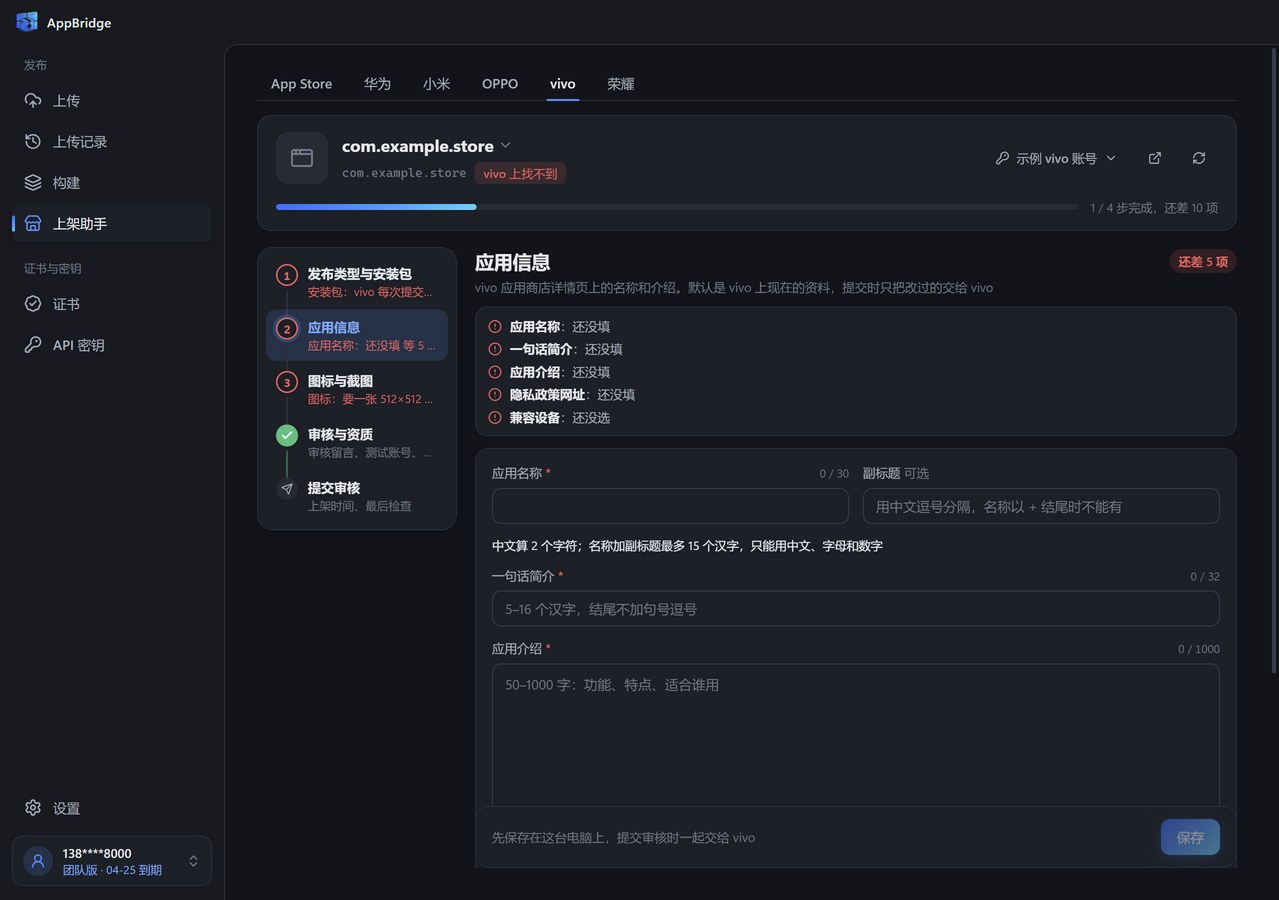The image size is (1279, 900).
Task: Focus the 应用名称 input field
Action: (670, 506)
